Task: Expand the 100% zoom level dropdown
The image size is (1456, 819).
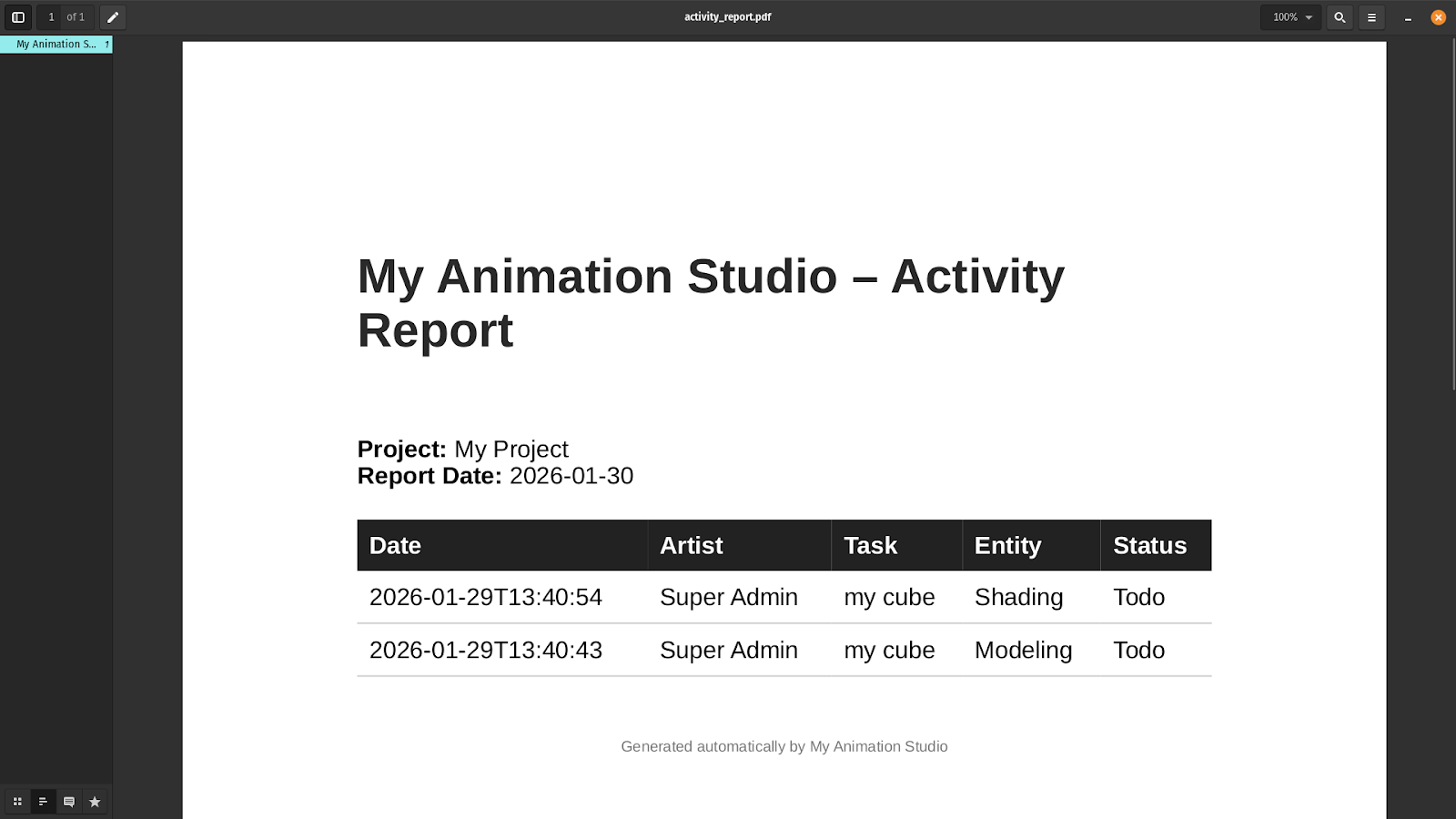Action: [x=1290, y=17]
